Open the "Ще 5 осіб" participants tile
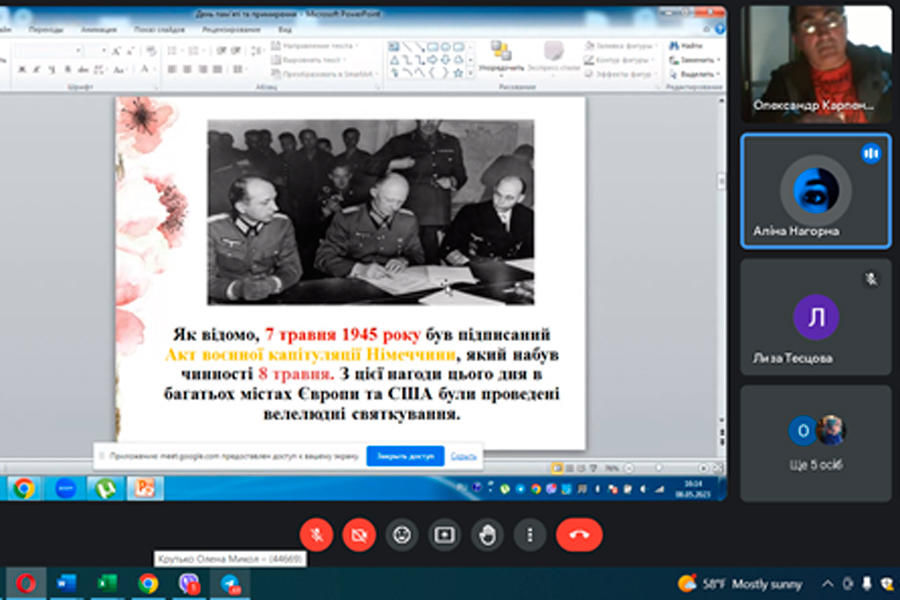The image size is (900, 600). [x=815, y=443]
